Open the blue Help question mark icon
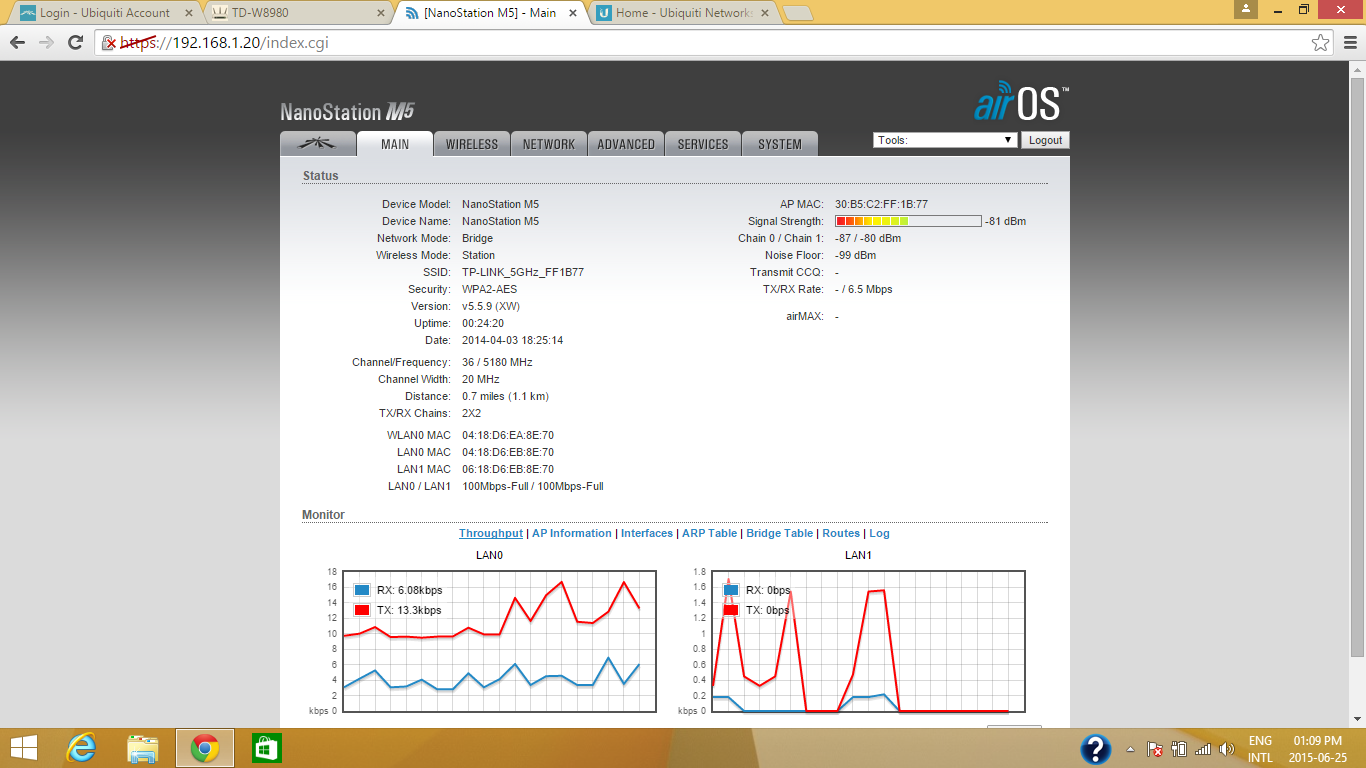Screen dimensions: 1366x768 point(1096,749)
